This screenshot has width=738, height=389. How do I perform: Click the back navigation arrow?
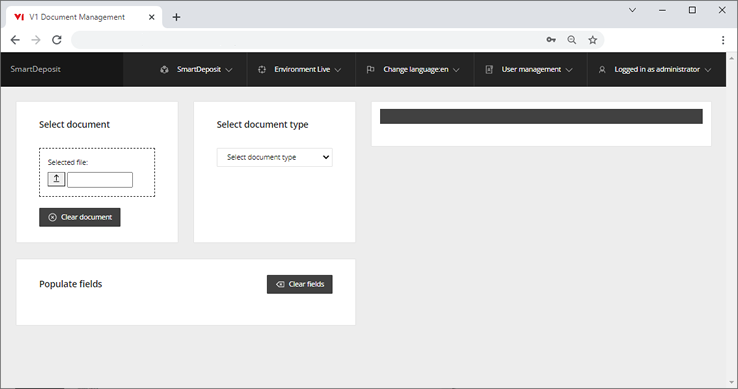[x=15, y=40]
